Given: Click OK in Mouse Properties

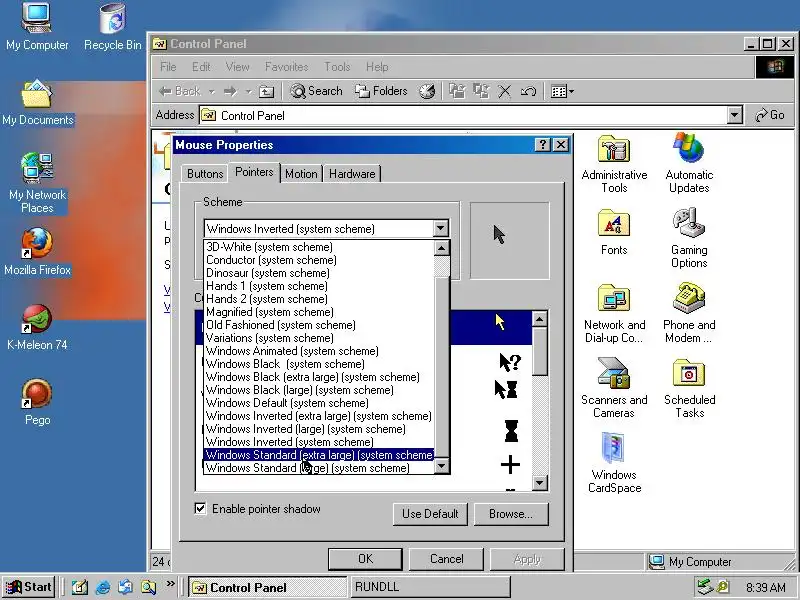Looking at the screenshot, I should coord(365,559).
